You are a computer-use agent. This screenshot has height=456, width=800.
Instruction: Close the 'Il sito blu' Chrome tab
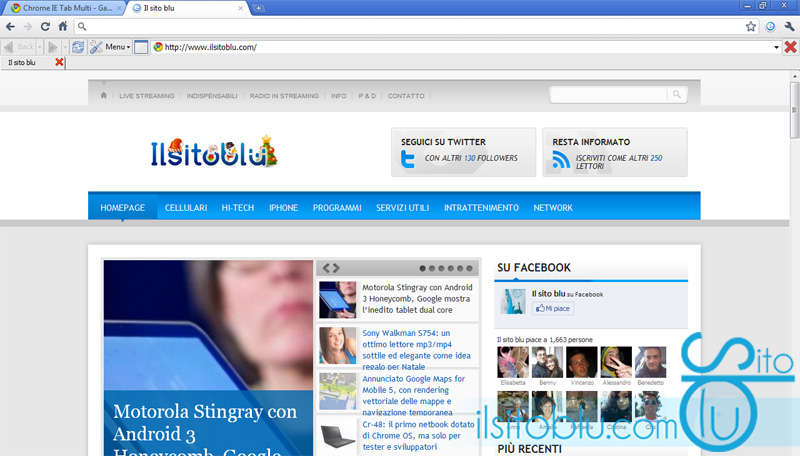240,8
